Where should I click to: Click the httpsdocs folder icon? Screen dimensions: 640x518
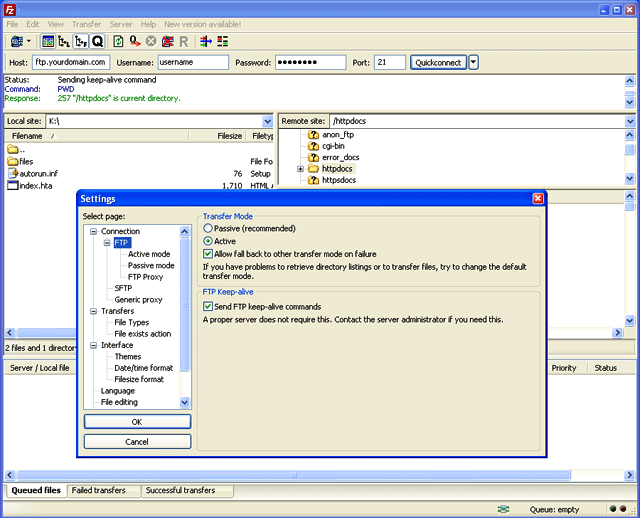(313, 180)
